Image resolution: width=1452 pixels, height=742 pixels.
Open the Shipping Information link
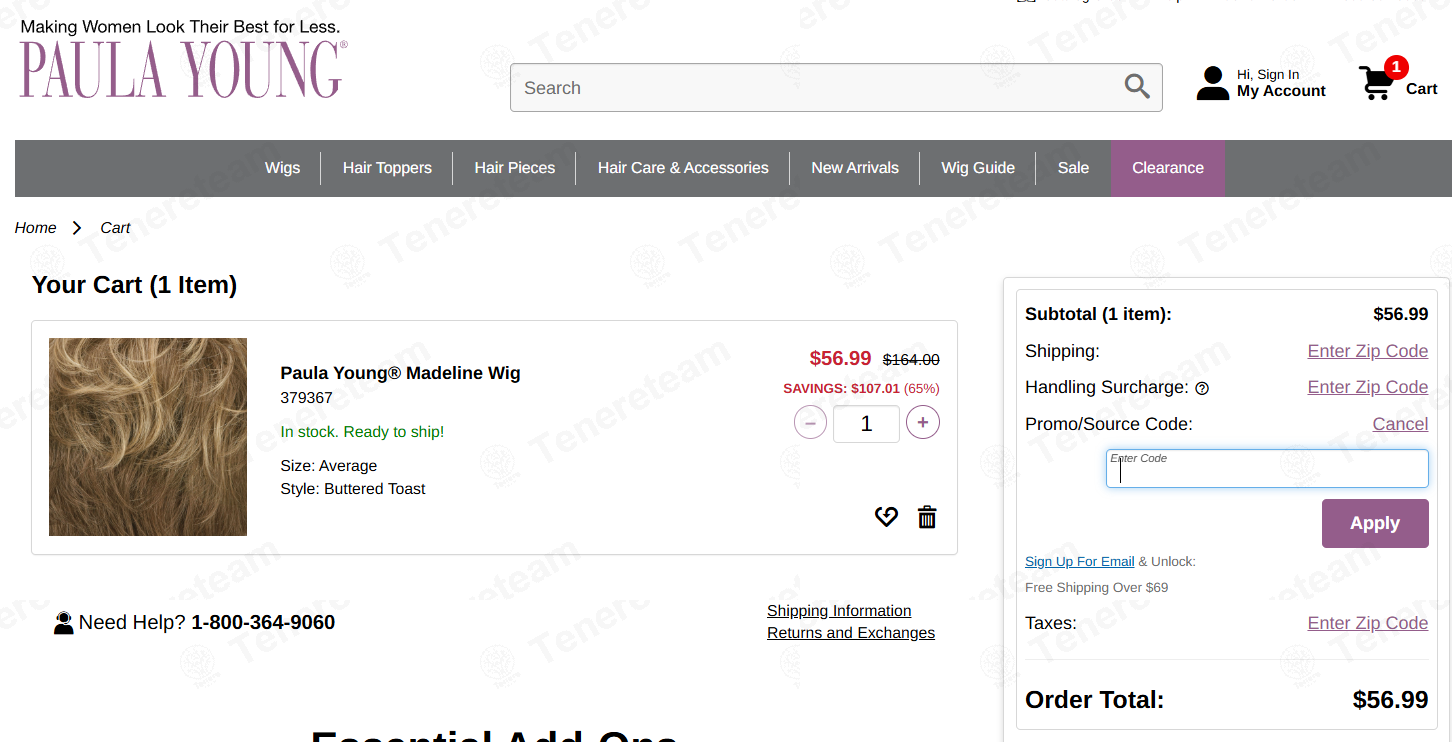click(x=839, y=610)
